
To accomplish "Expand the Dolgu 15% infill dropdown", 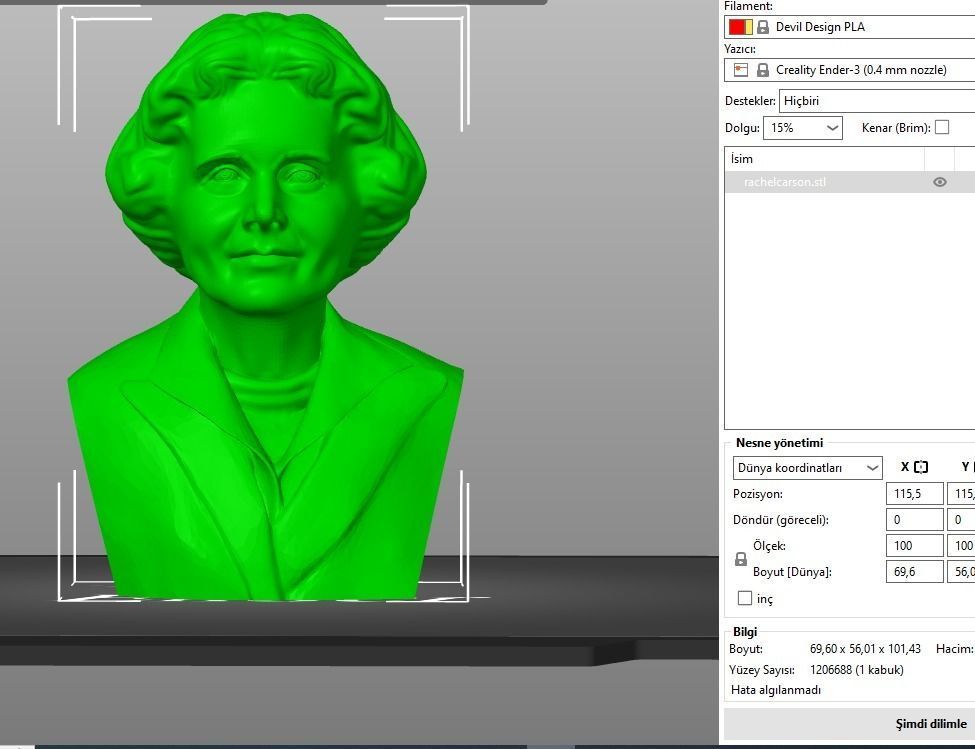I will [803, 128].
